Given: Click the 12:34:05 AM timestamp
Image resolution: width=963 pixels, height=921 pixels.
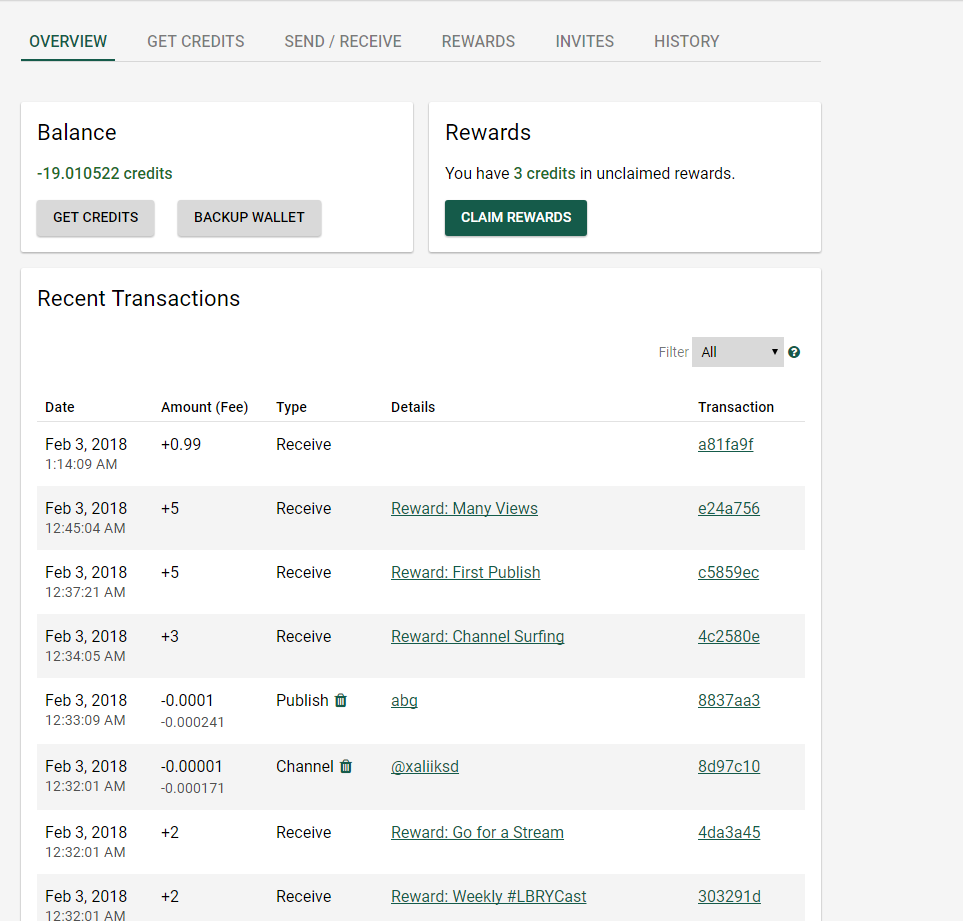Looking at the screenshot, I should pos(85,656).
